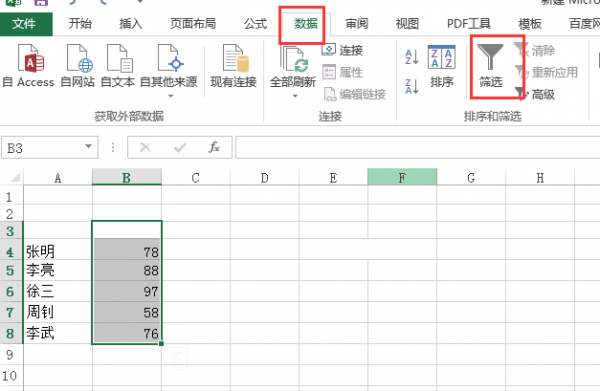Click inside the formula bar input
Screen dimensions: 600x391
click(417, 147)
